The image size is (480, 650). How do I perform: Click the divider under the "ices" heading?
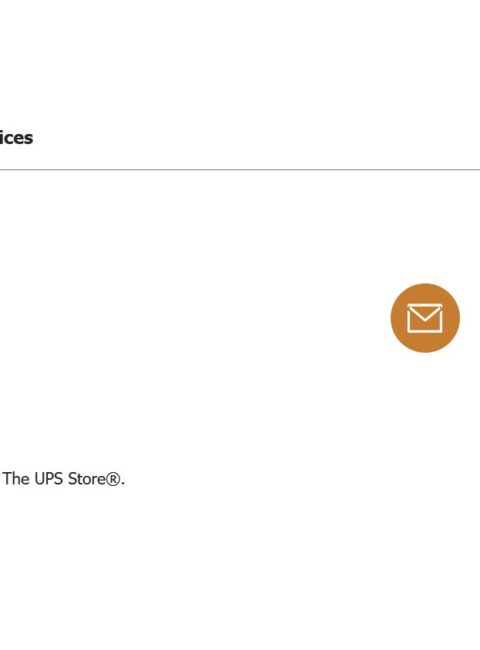[240, 170]
